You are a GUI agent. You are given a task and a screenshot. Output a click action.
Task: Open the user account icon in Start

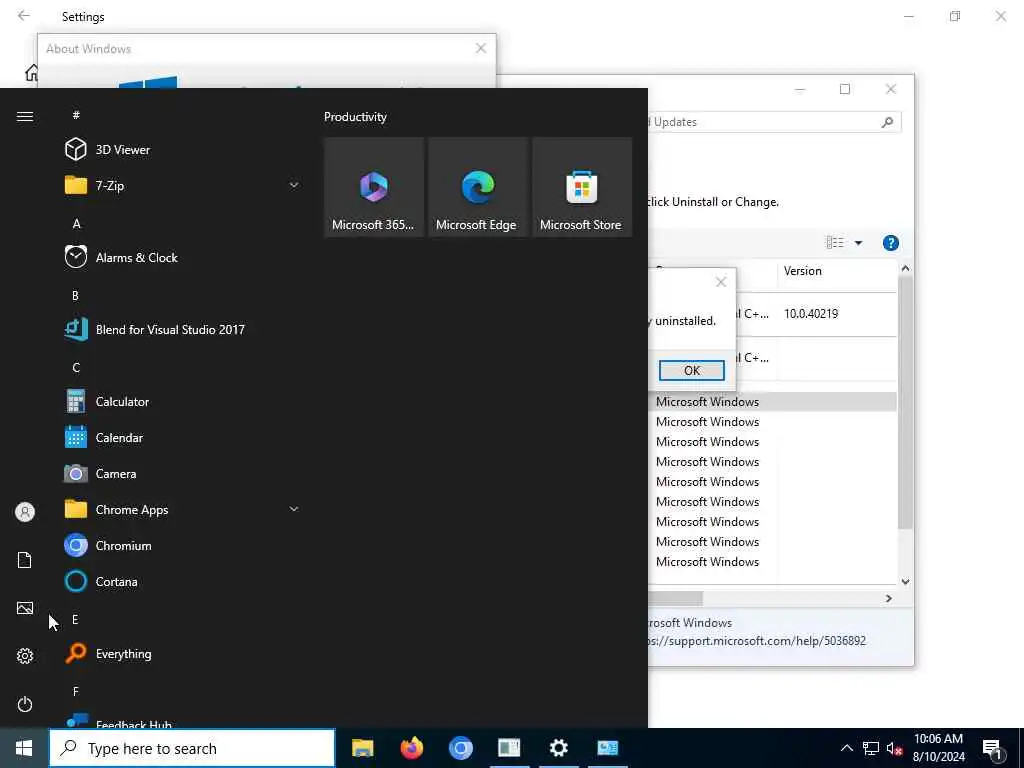(25, 512)
